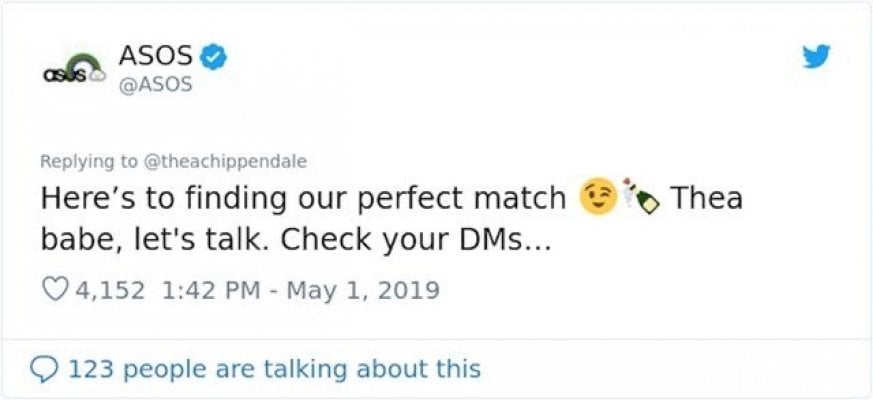Click "Here's to finding our perfect match" text
Viewport: 873px width, 400px height.
(x=303, y=198)
